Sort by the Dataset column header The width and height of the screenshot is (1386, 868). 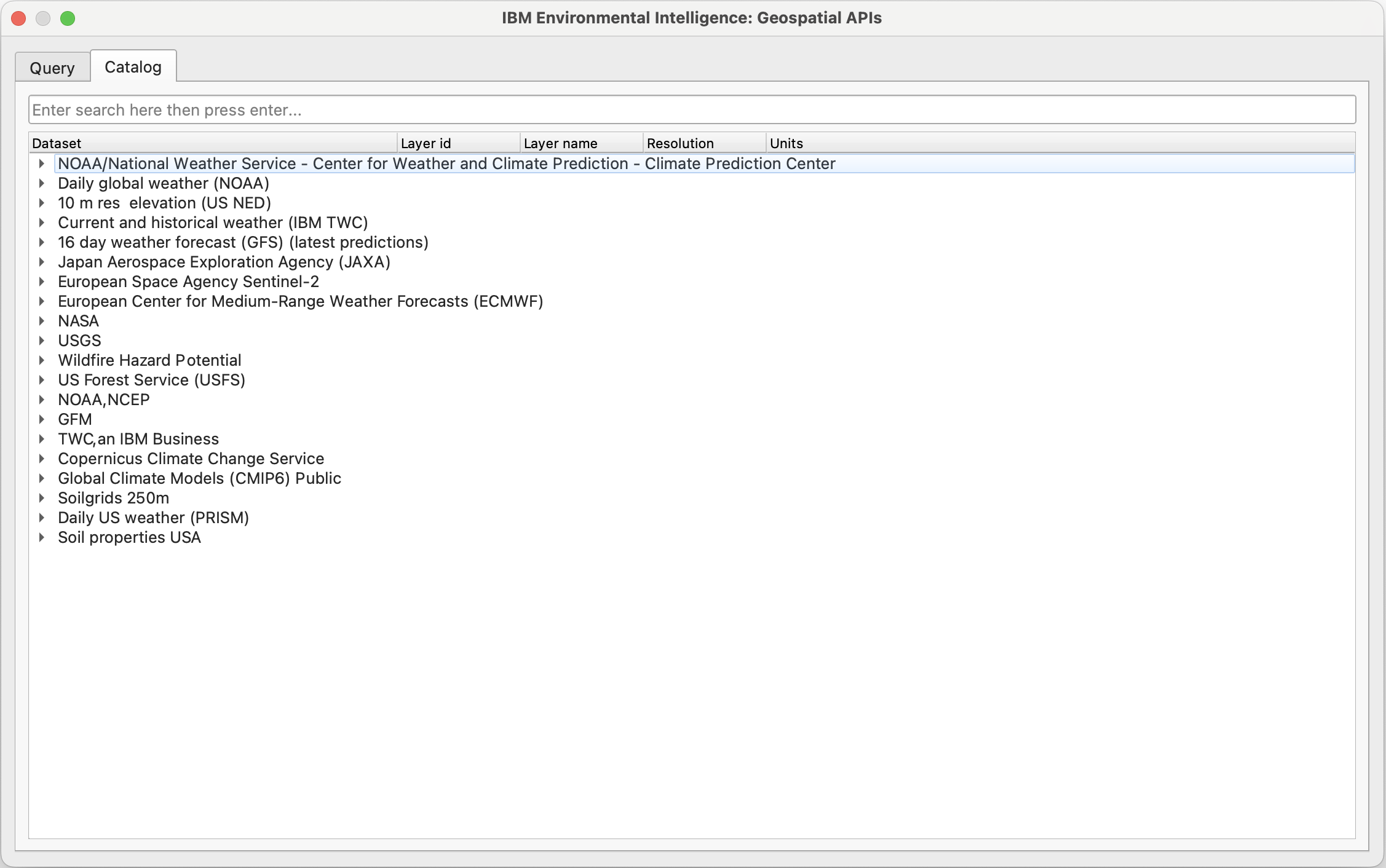(213, 143)
